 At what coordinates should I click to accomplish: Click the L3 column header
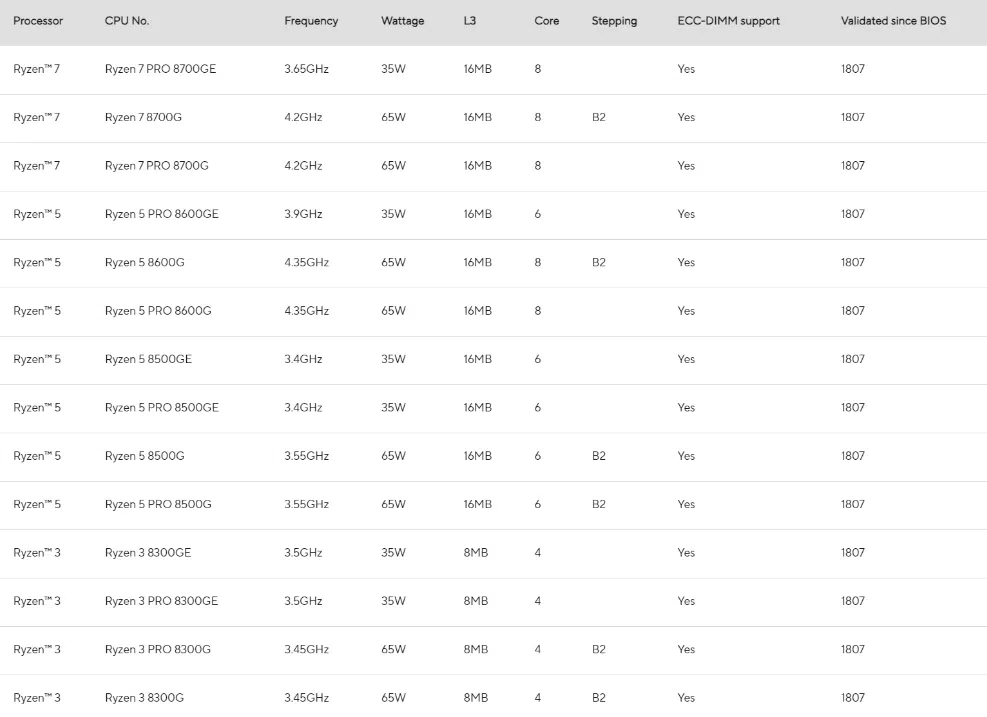coord(470,21)
